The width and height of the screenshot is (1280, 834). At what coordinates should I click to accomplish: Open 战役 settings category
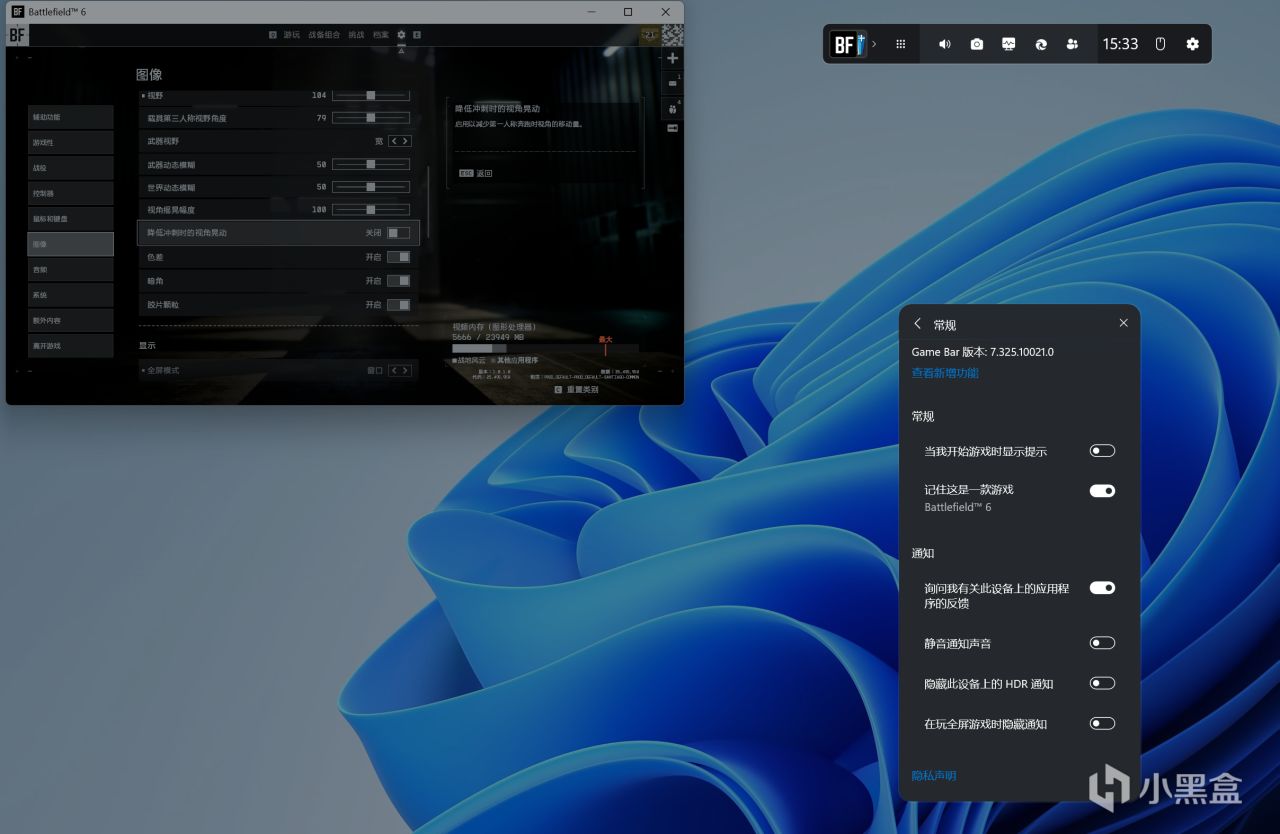(71, 168)
